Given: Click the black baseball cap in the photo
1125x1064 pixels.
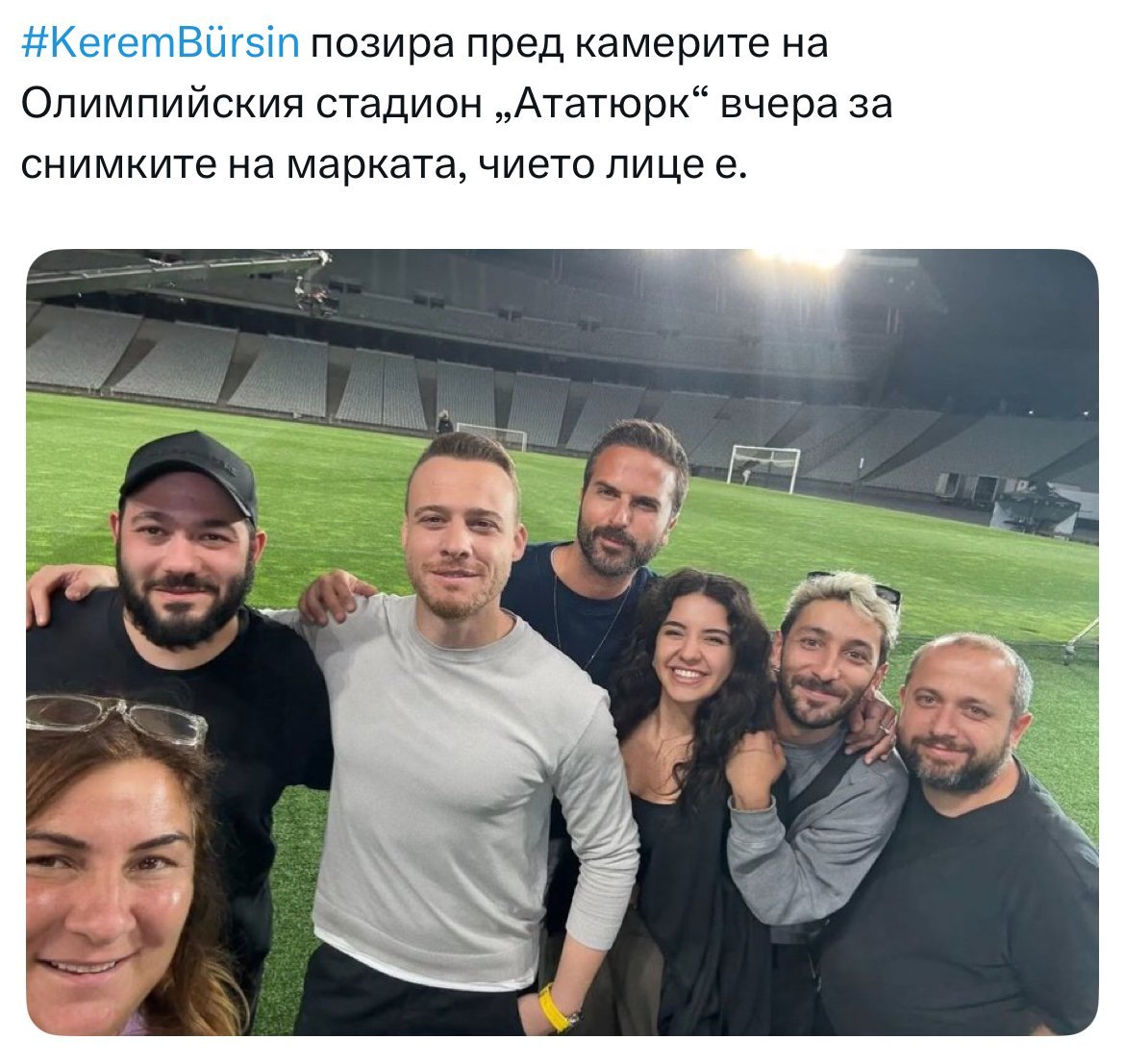Looking at the screenshot, I should tap(190, 472).
